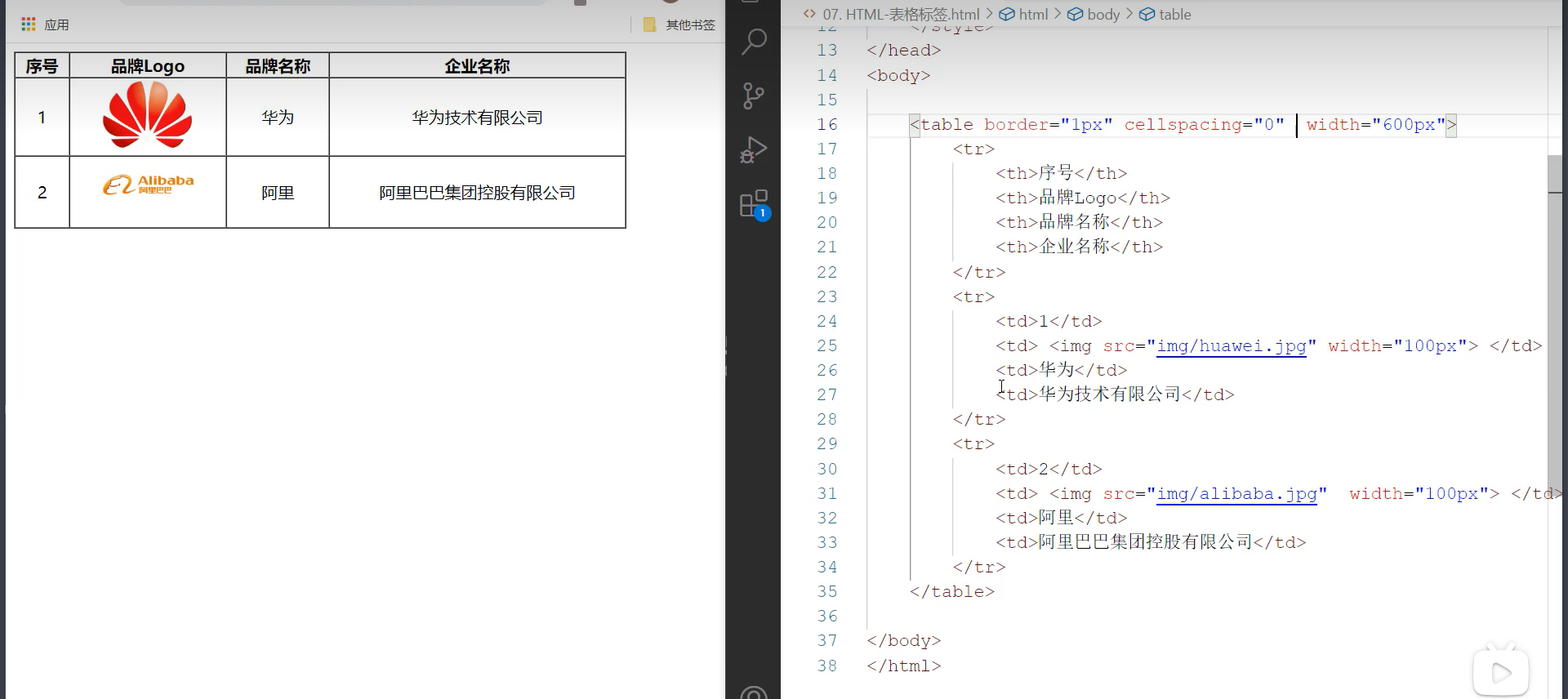Click the </head> tag on line 13
1568x699 pixels.
pyautogui.click(x=904, y=51)
